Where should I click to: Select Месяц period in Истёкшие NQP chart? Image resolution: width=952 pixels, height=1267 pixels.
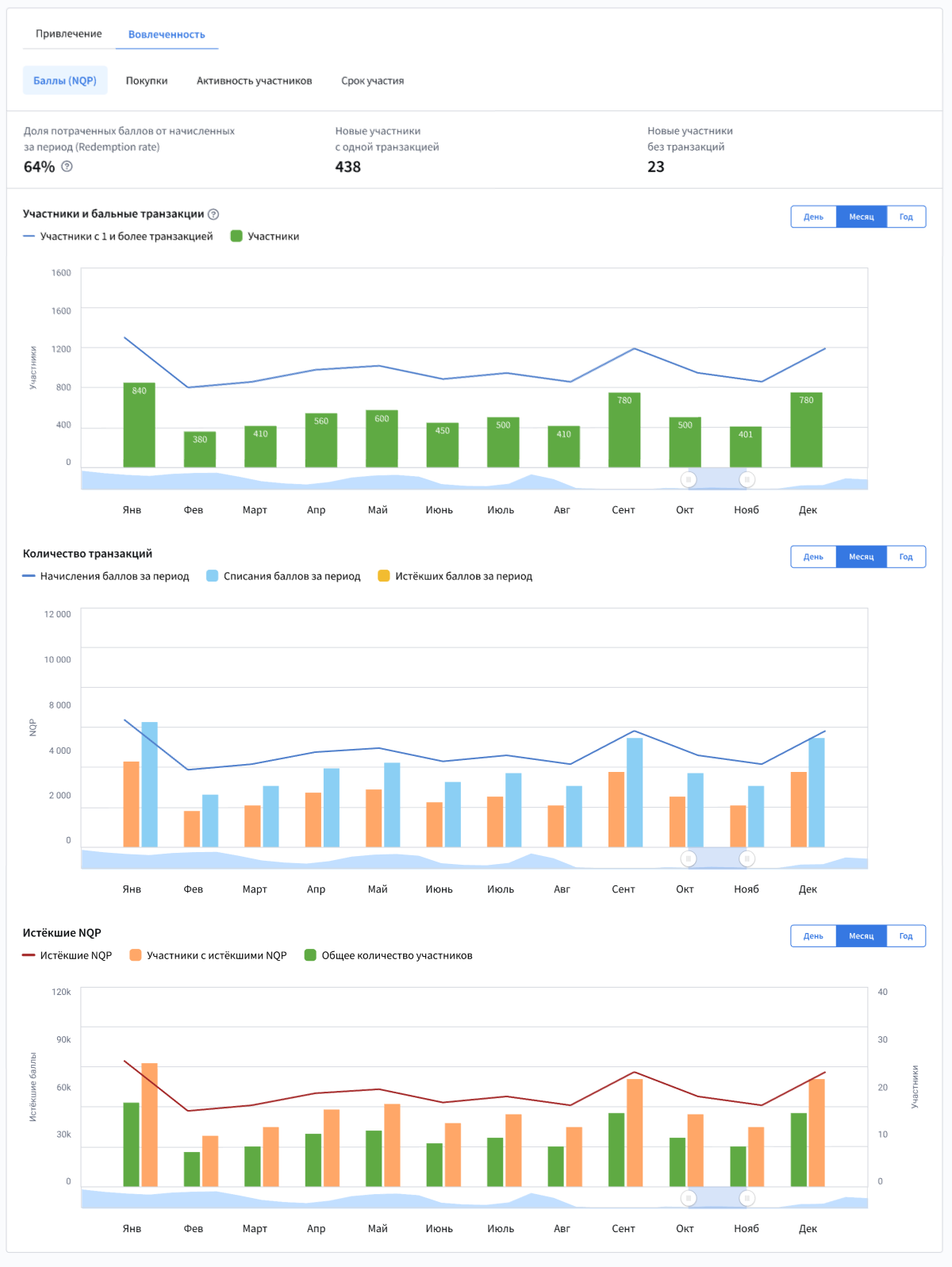click(861, 936)
